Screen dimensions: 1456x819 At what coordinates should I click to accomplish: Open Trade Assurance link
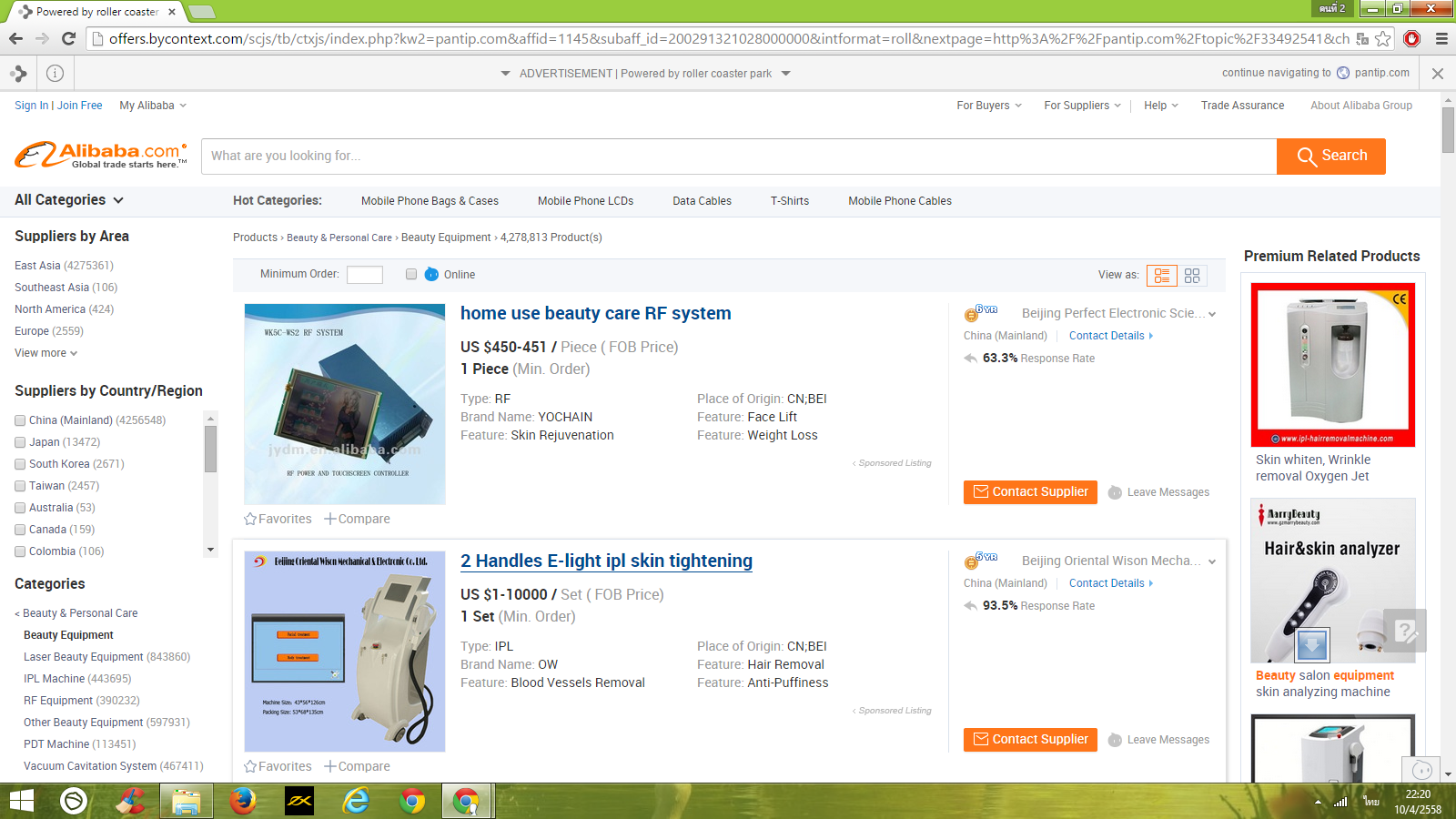[1242, 106]
